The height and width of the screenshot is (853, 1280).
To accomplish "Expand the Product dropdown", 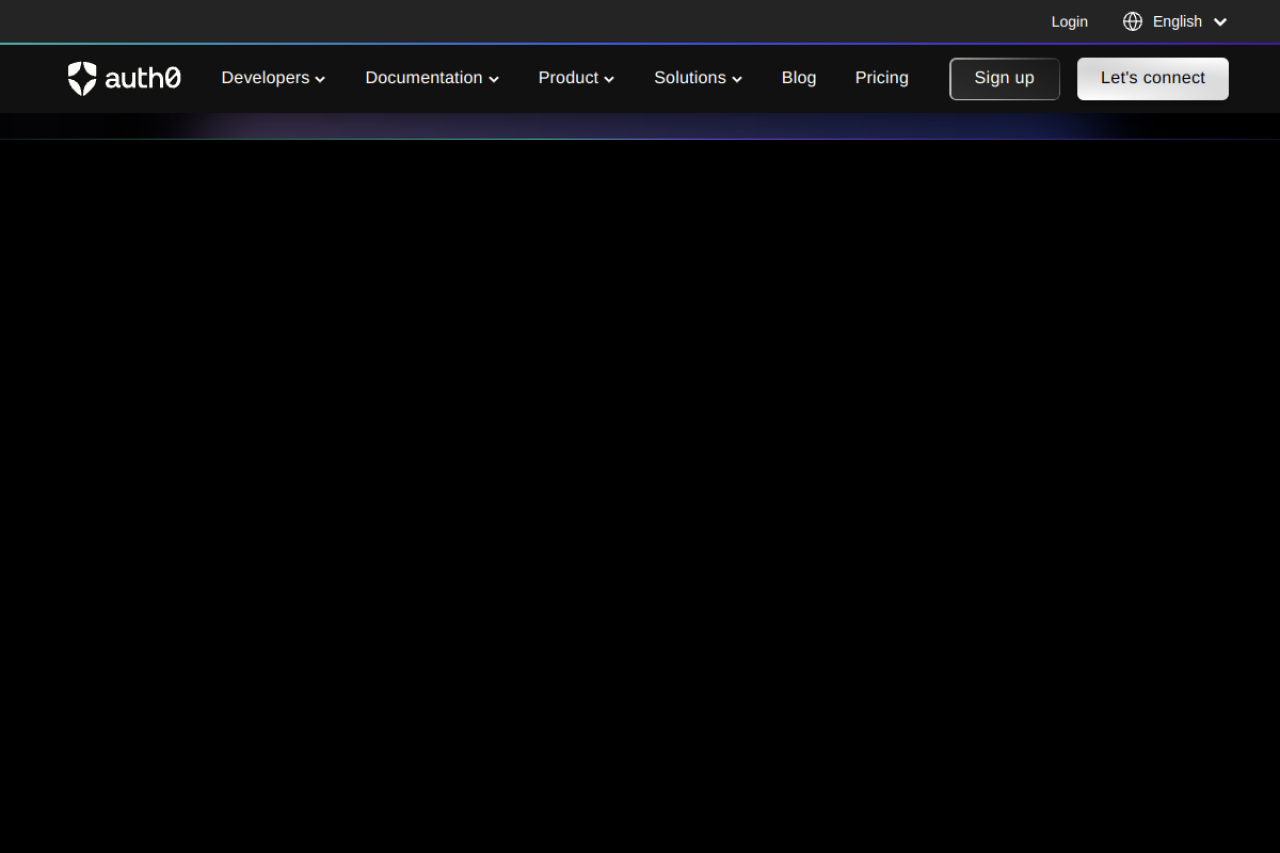I will 568,78.
